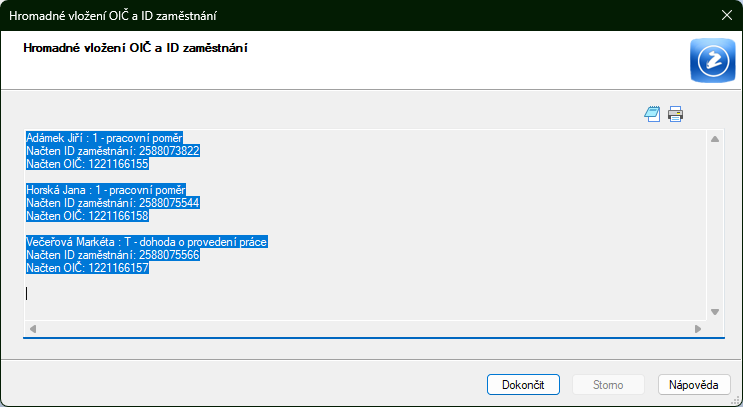Click ID zaměstnání 2588075566 line
Image resolution: width=743 pixels, height=407 pixels.
point(113,255)
